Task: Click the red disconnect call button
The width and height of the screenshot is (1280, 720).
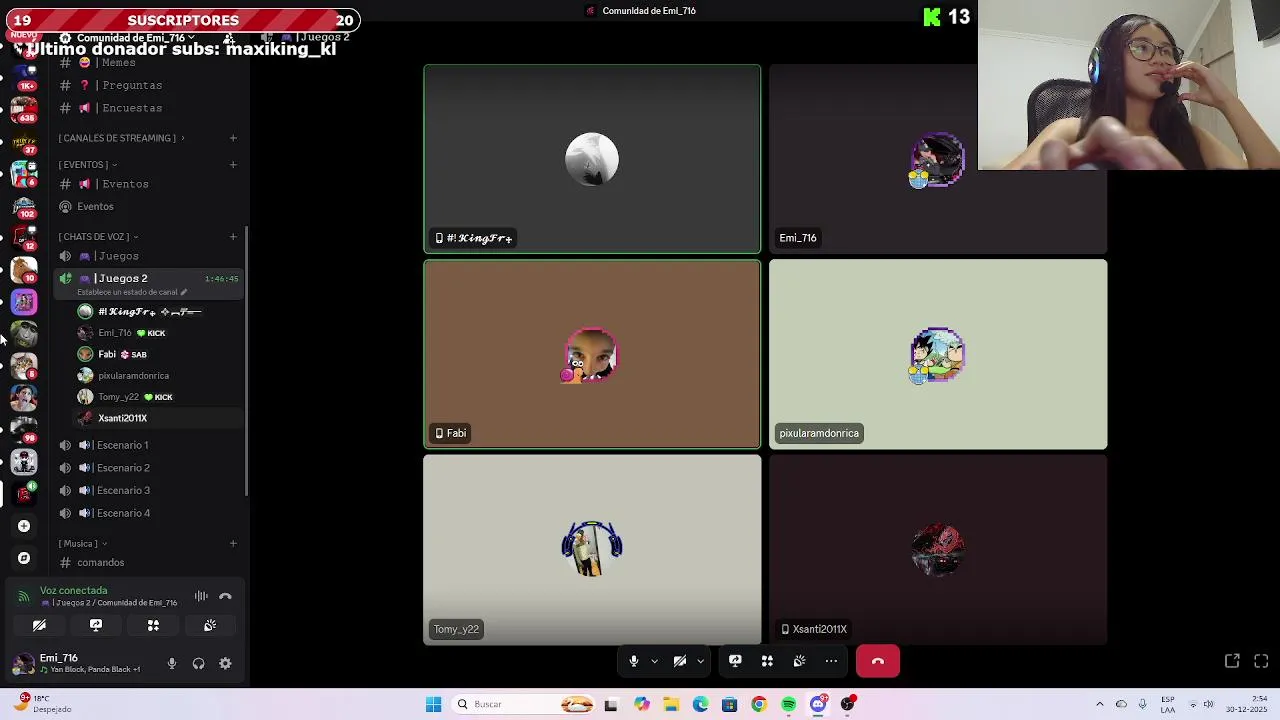Action: [x=878, y=661]
